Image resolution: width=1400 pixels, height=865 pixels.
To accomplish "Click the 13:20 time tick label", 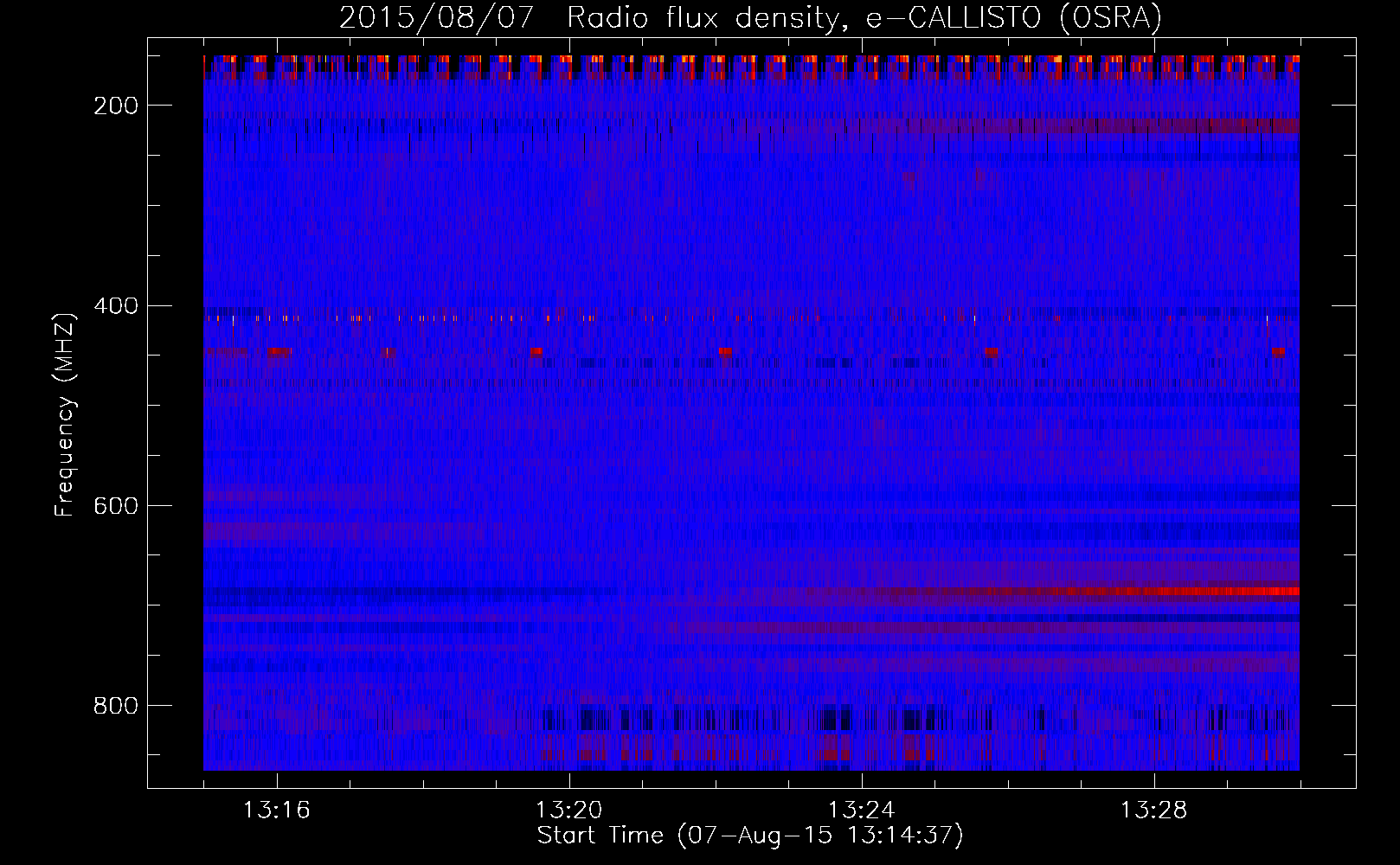I will click(x=568, y=811).
